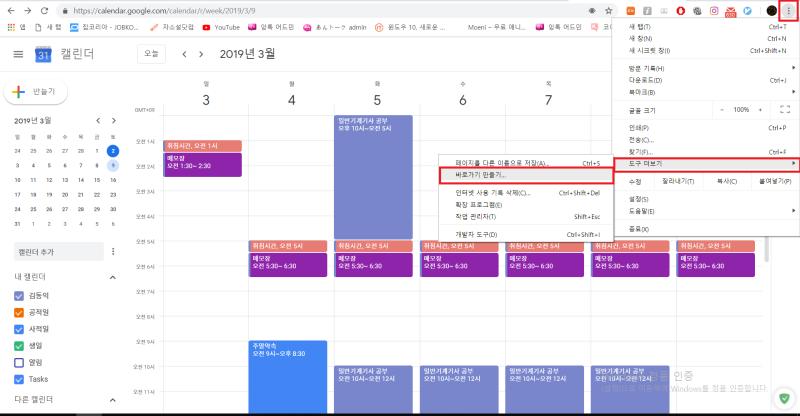The height and width of the screenshot is (416, 800).
Task: Click 잘라내기(T) in the edit row
Action: pyautogui.click(x=678, y=181)
